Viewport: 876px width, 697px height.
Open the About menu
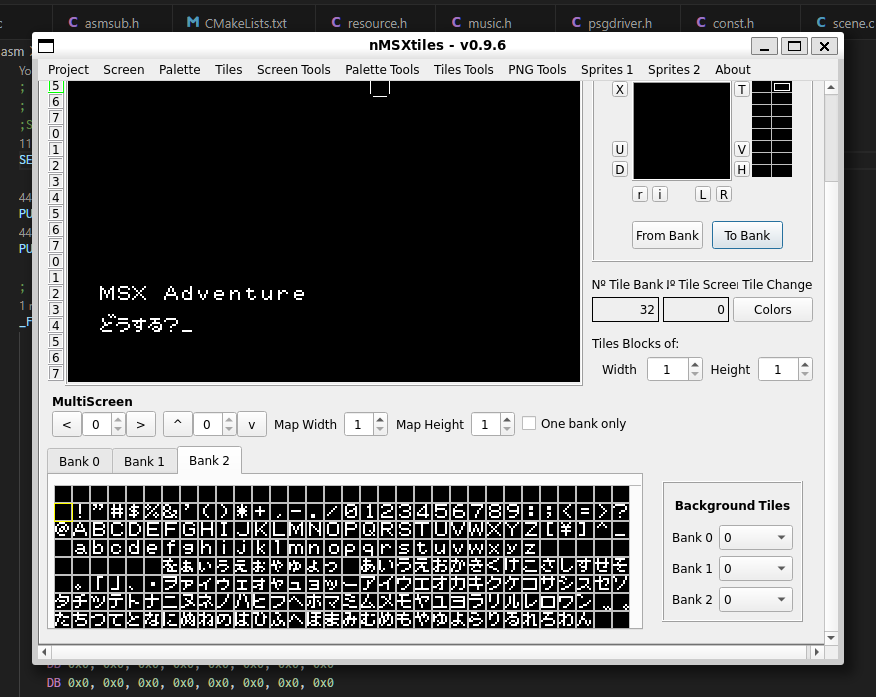[732, 69]
